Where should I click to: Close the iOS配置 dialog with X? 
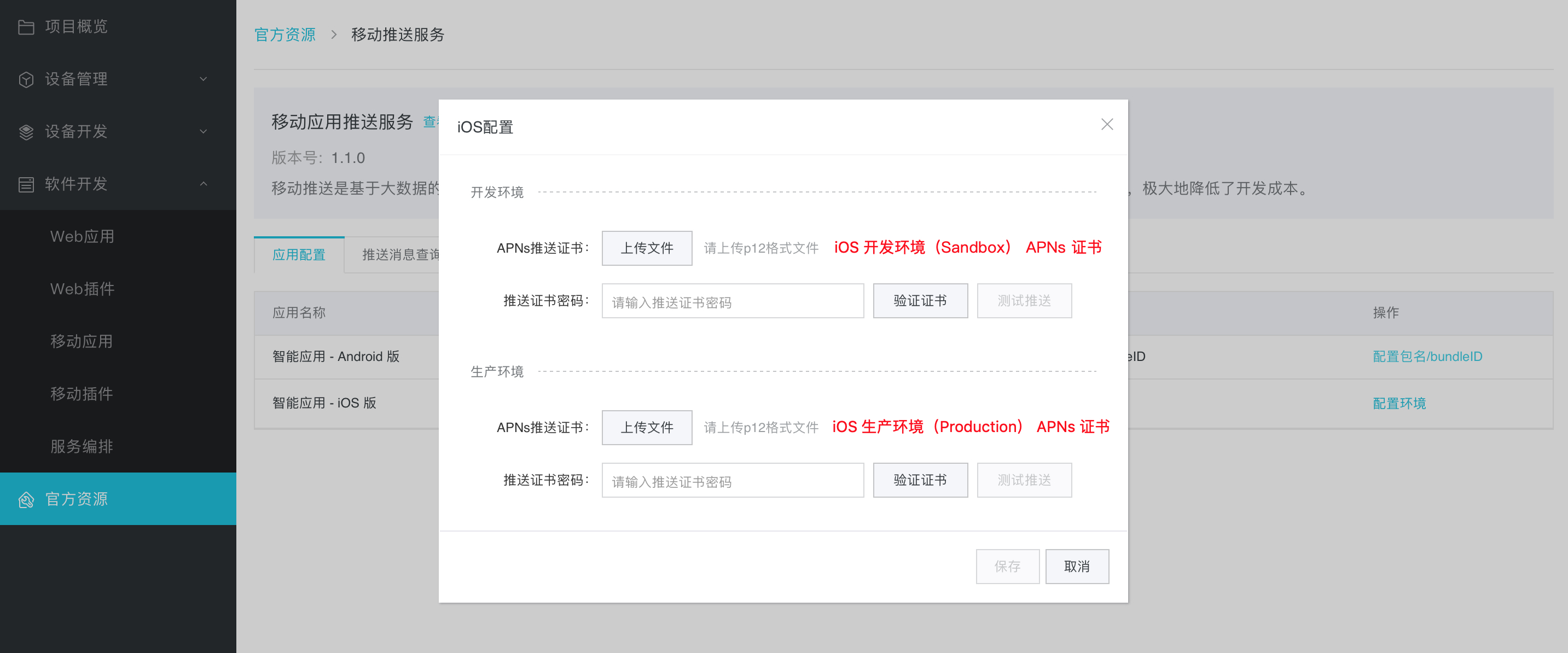[1107, 124]
